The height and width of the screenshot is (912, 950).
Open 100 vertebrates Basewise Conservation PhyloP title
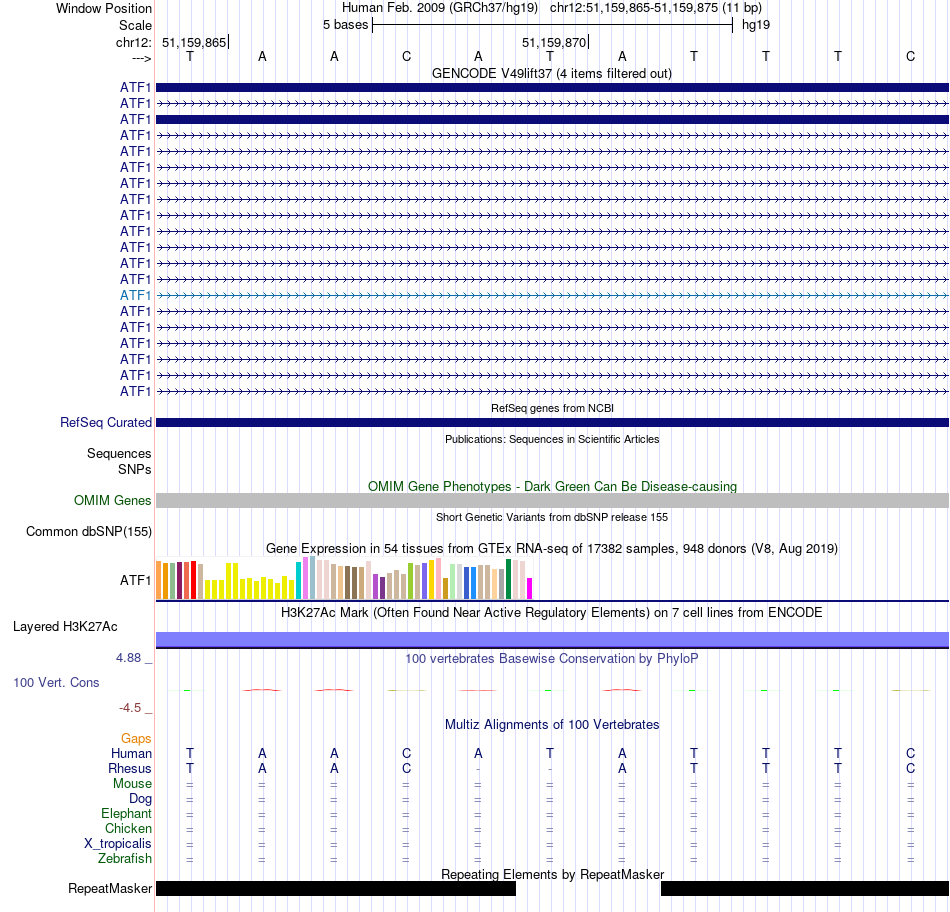(x=551, y=658)
